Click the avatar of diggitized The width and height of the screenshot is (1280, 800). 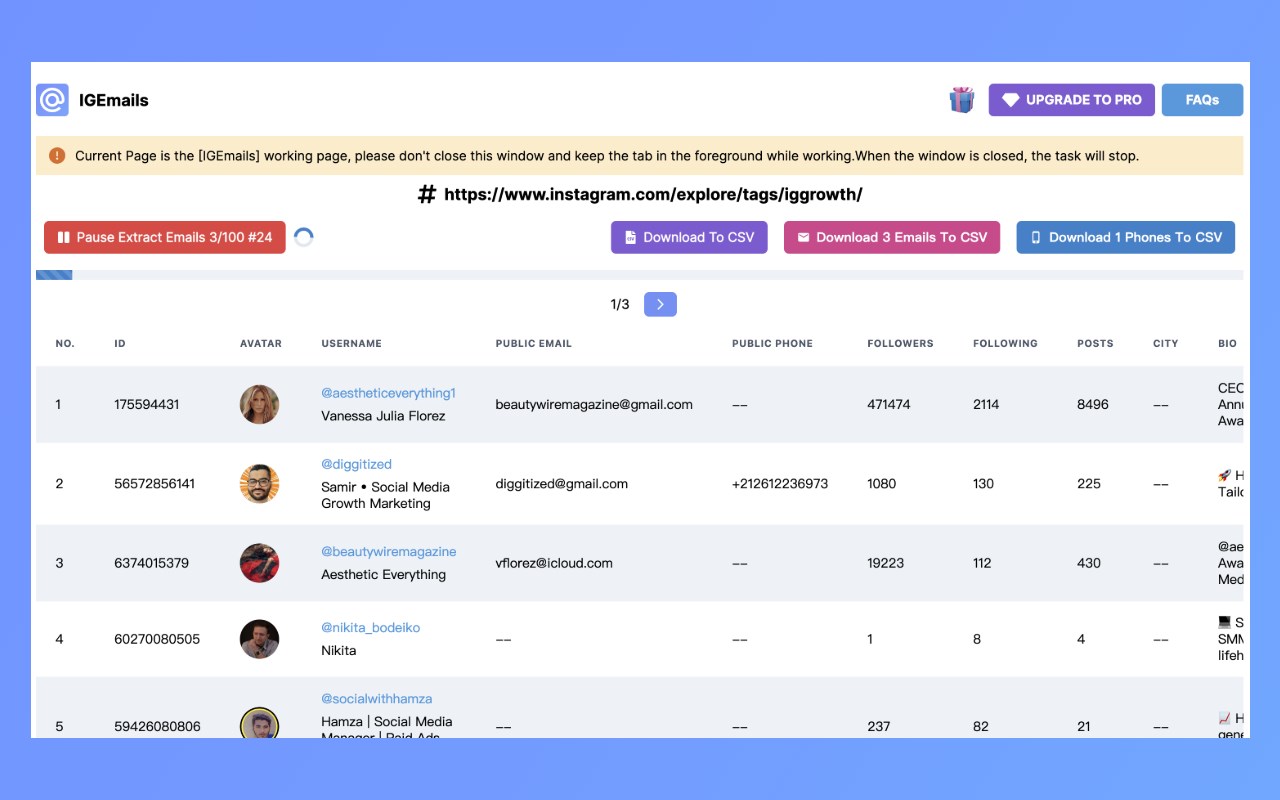click(x=259, y=483)
